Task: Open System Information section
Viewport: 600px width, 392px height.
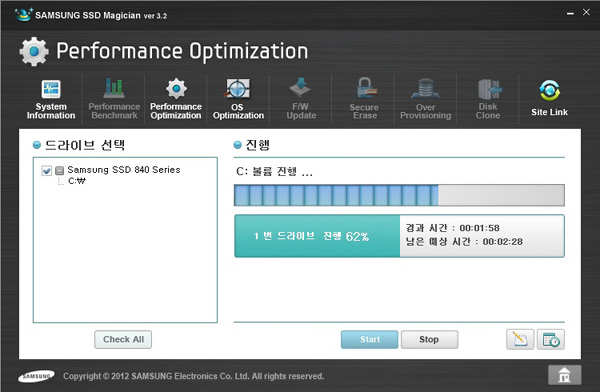Action: [51, 99]
